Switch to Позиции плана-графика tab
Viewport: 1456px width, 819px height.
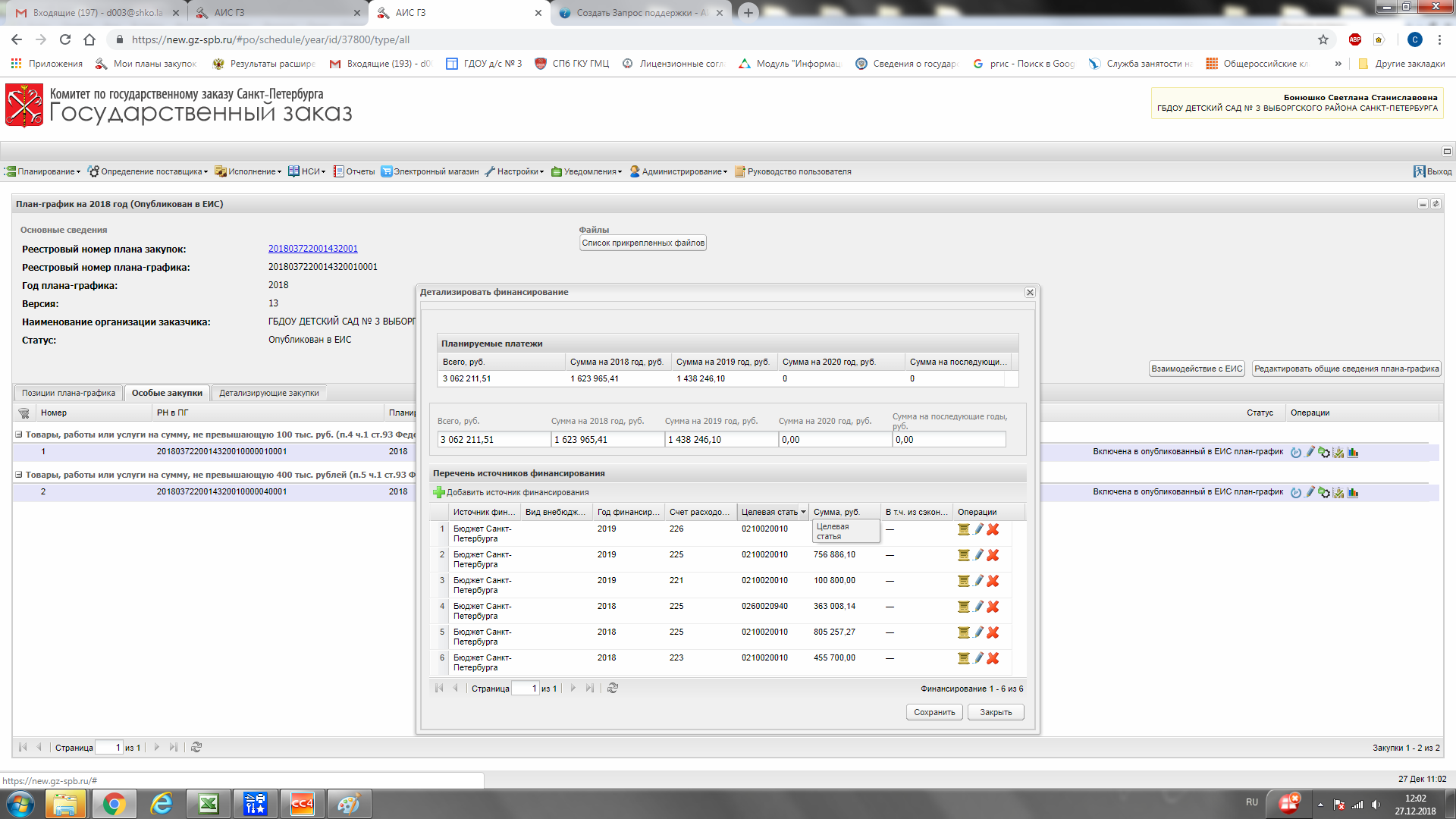click(68, 393)
